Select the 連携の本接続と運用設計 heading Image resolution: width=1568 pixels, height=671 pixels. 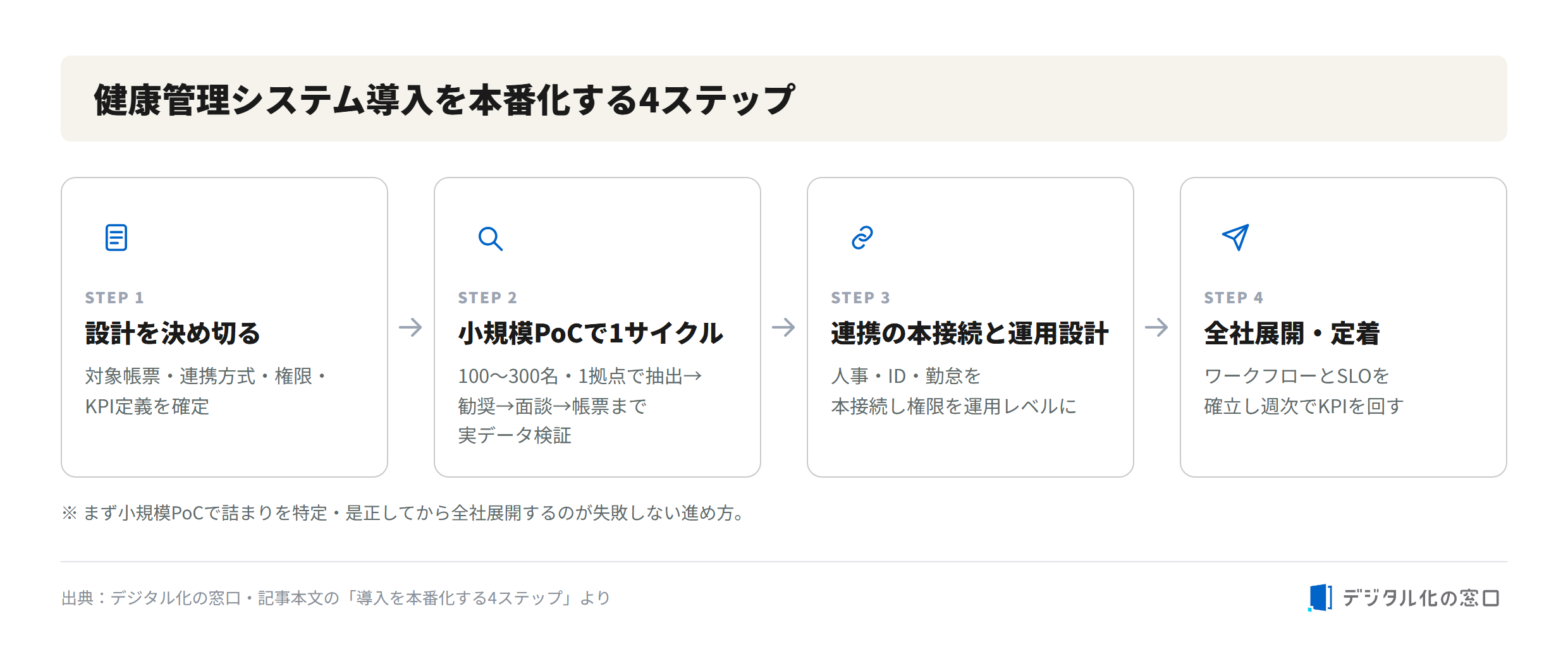click(969, 334)
